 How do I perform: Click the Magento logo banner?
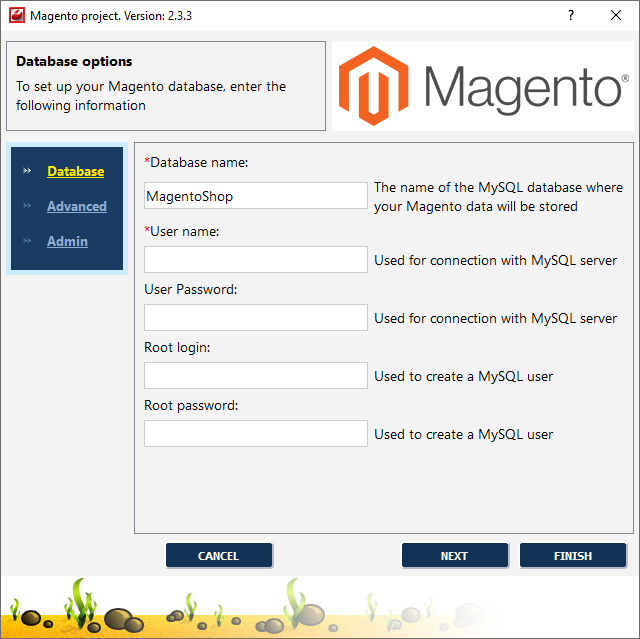click(x=483, y=86)
